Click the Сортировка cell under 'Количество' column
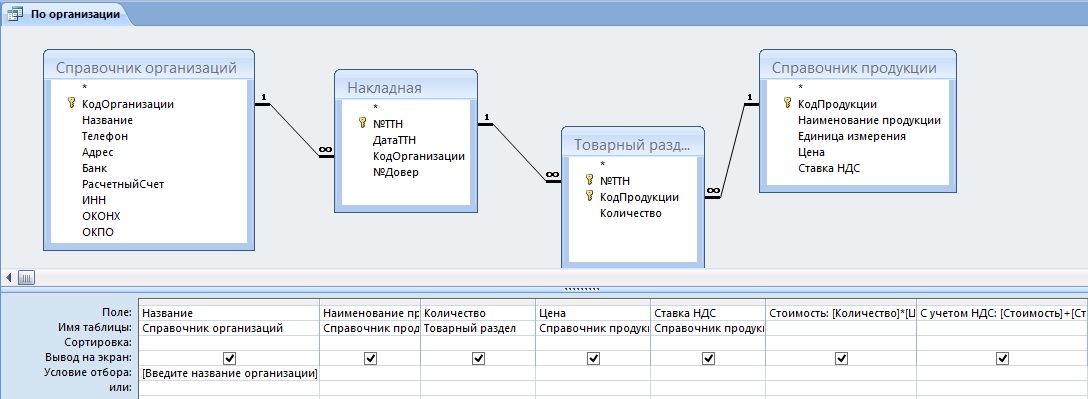This screenshot has height=399, width=1088. [x=478, y=343]
